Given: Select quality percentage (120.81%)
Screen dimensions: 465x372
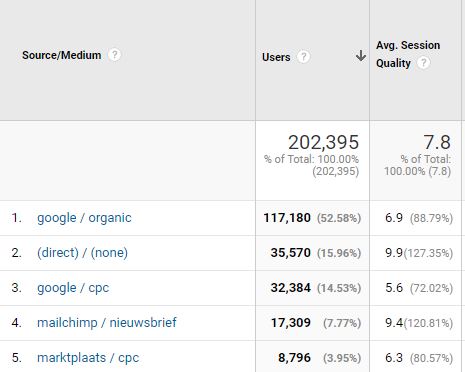Looking at the screenshot, I should tap(428, 323).
